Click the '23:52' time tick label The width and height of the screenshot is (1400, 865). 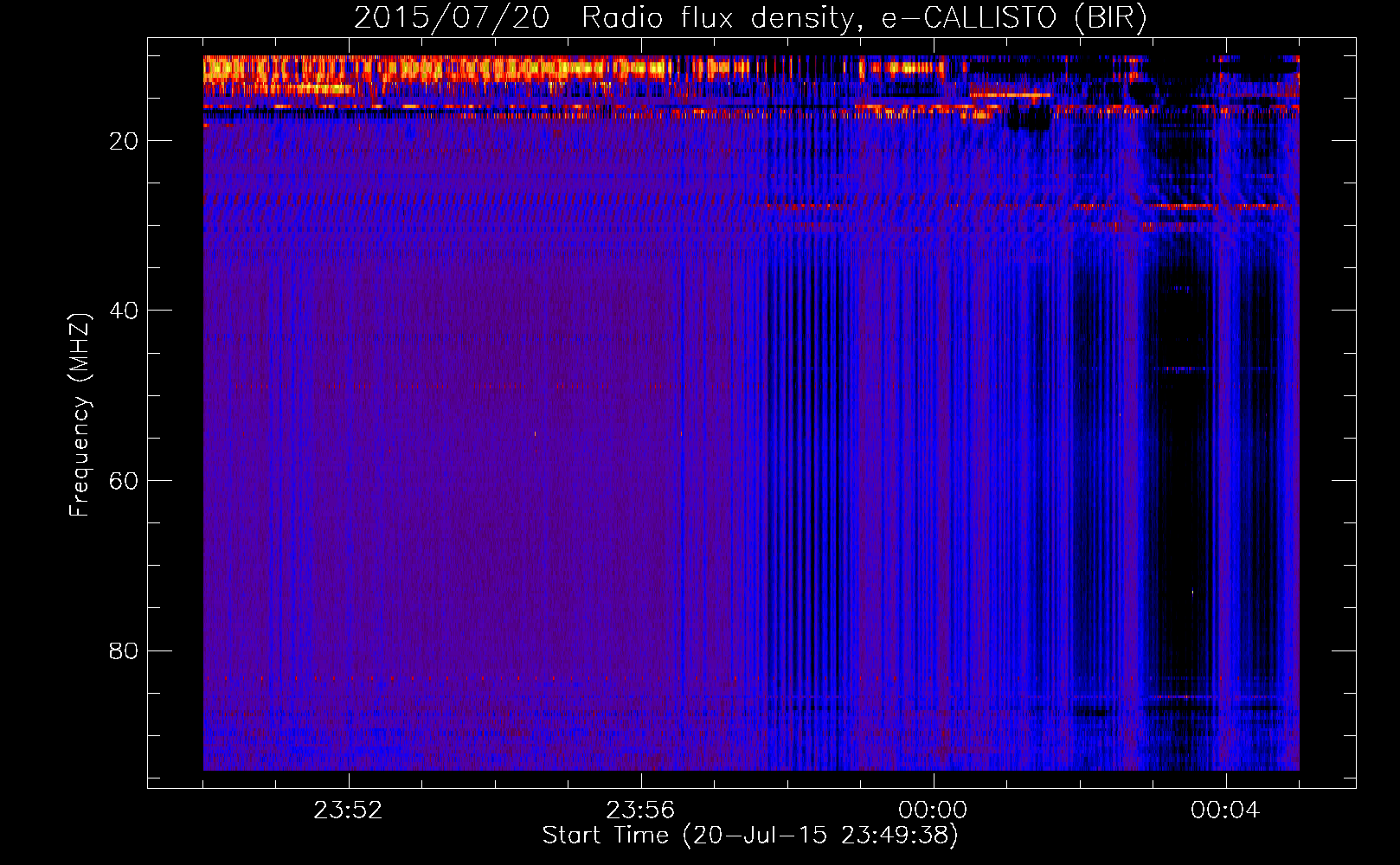(x=348, y=811)
